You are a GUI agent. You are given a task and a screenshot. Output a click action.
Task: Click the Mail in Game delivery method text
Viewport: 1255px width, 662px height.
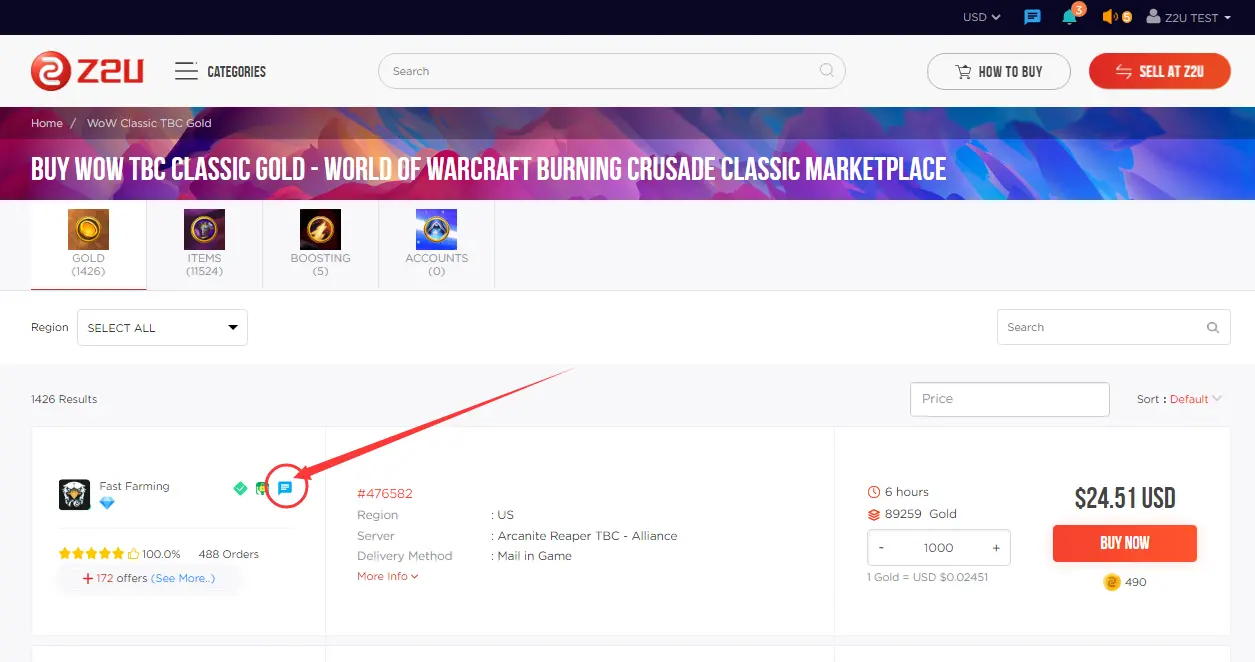(535, 556)
